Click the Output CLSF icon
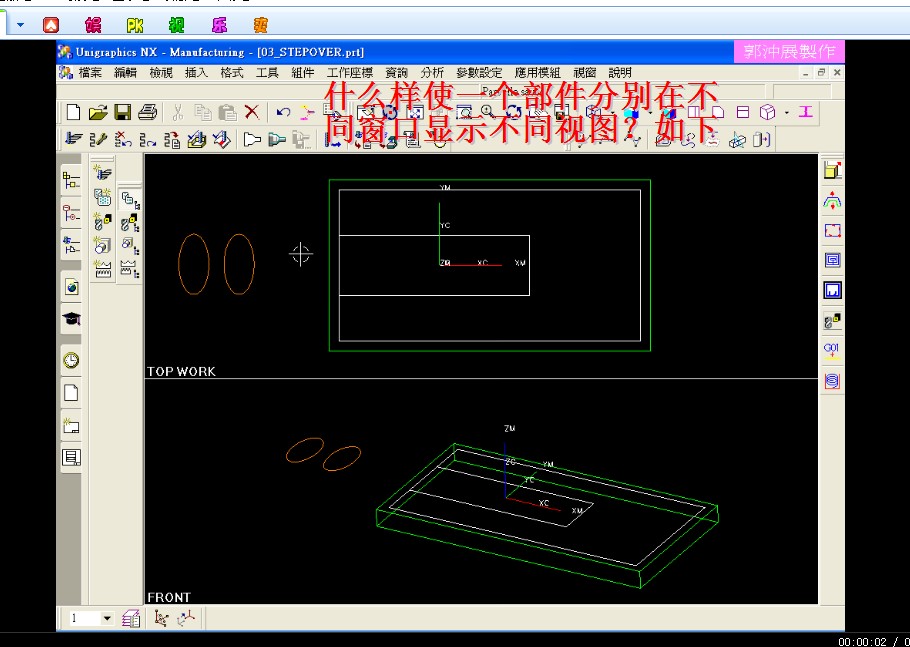Screen dimensions: 910x647 pyautogui.click(x=197, y=140)
